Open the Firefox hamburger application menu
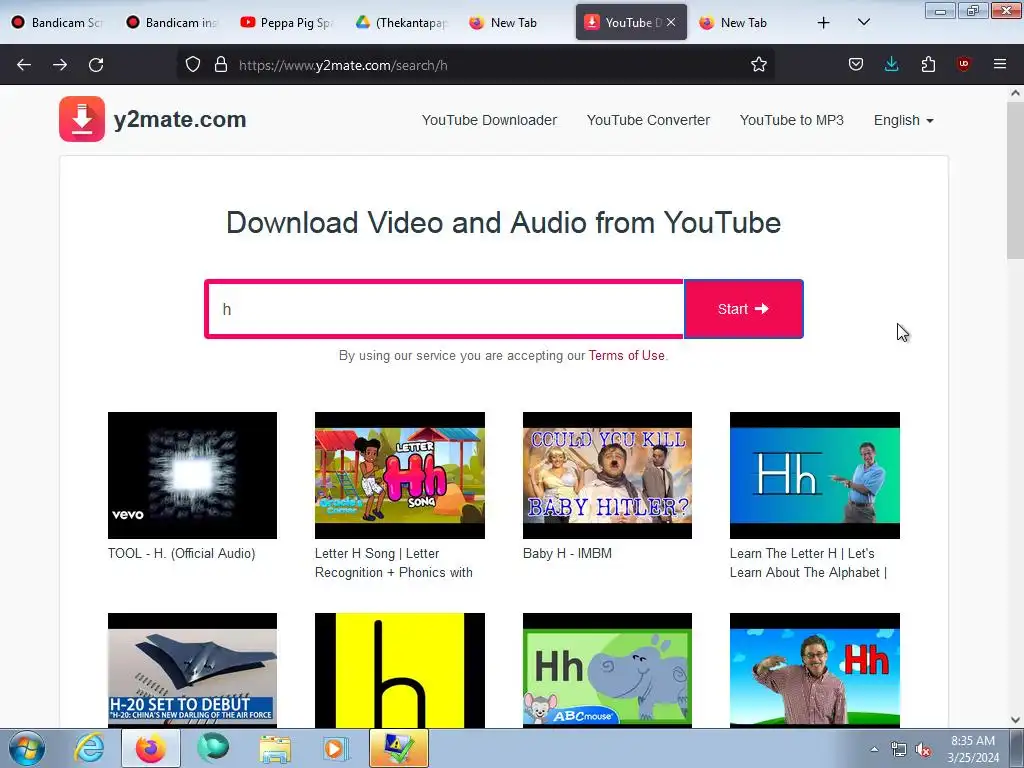 pyautogui.click(x=1000, y=65)
